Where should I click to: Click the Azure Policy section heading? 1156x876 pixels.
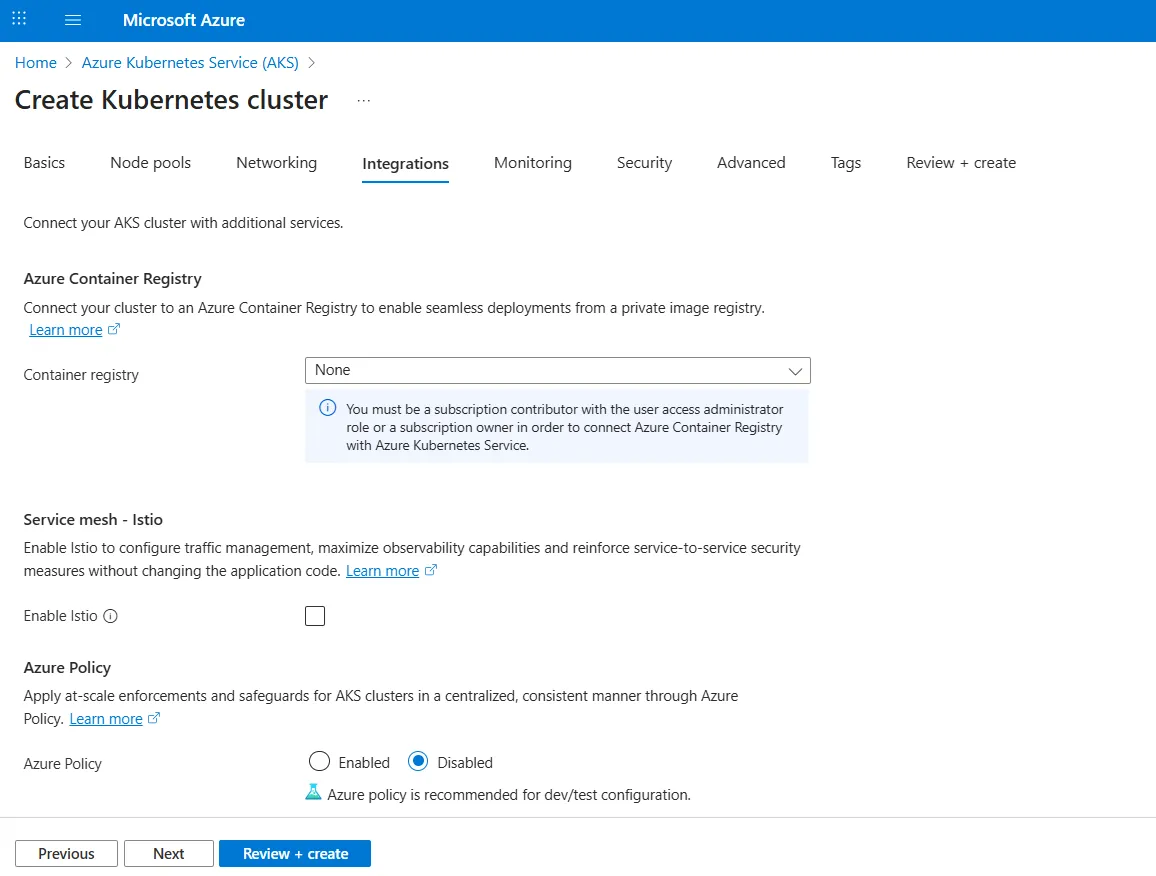[x=67, y=668]
